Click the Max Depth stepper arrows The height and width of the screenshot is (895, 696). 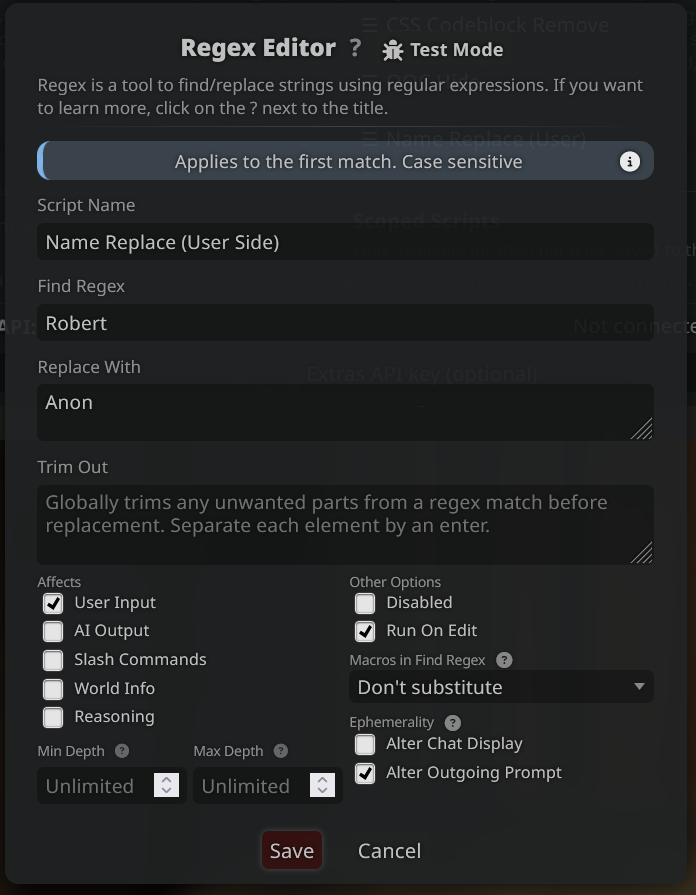point(322,785)
